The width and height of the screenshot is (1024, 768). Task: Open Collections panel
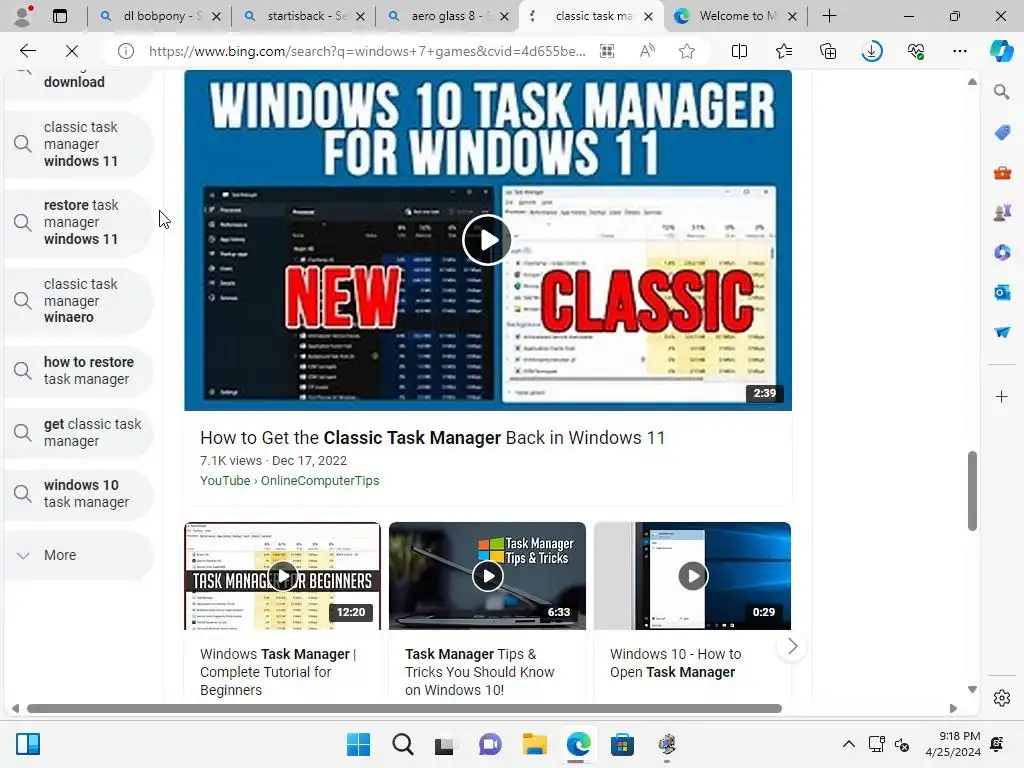(x=827, y=51)
